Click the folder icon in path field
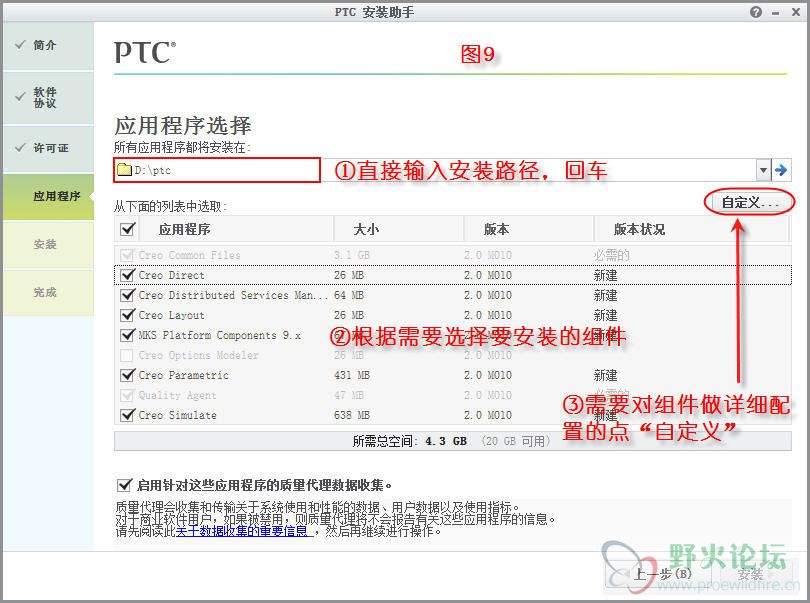The image size is (810, 603). pyautogui.click(x=124, y=169)
